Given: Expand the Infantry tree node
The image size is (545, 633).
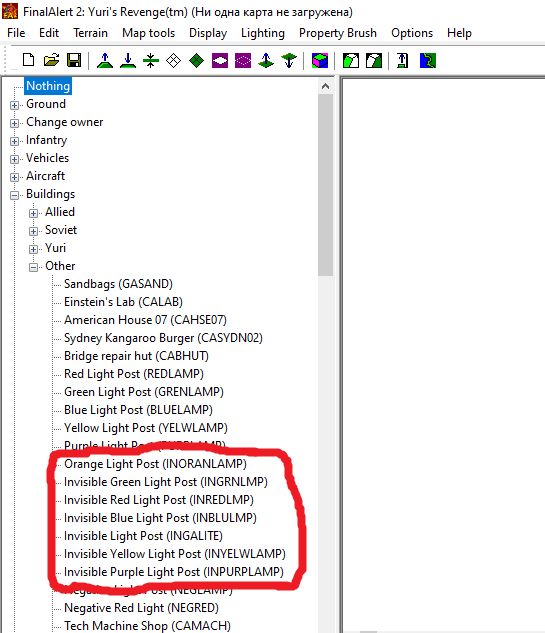Looking at the screenshot, I should click(x=15, y=141).
